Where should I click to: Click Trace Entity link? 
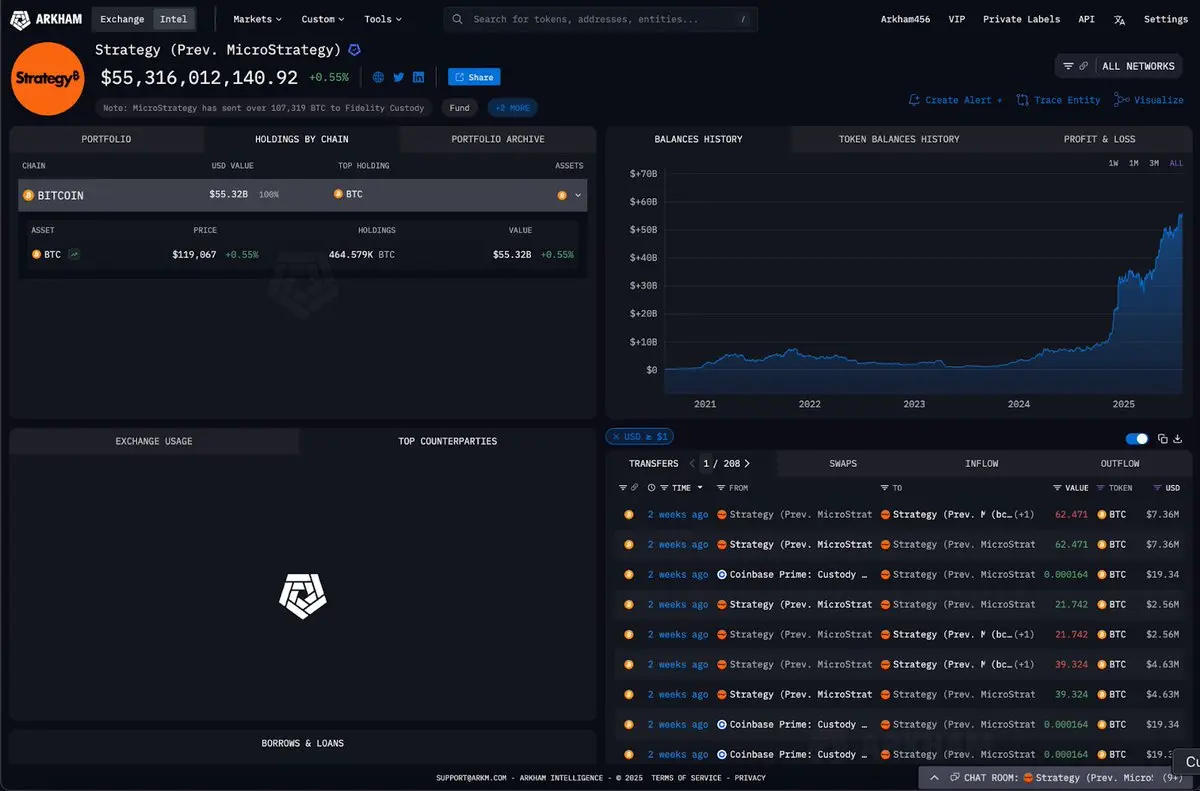[x=1058, y=100]
